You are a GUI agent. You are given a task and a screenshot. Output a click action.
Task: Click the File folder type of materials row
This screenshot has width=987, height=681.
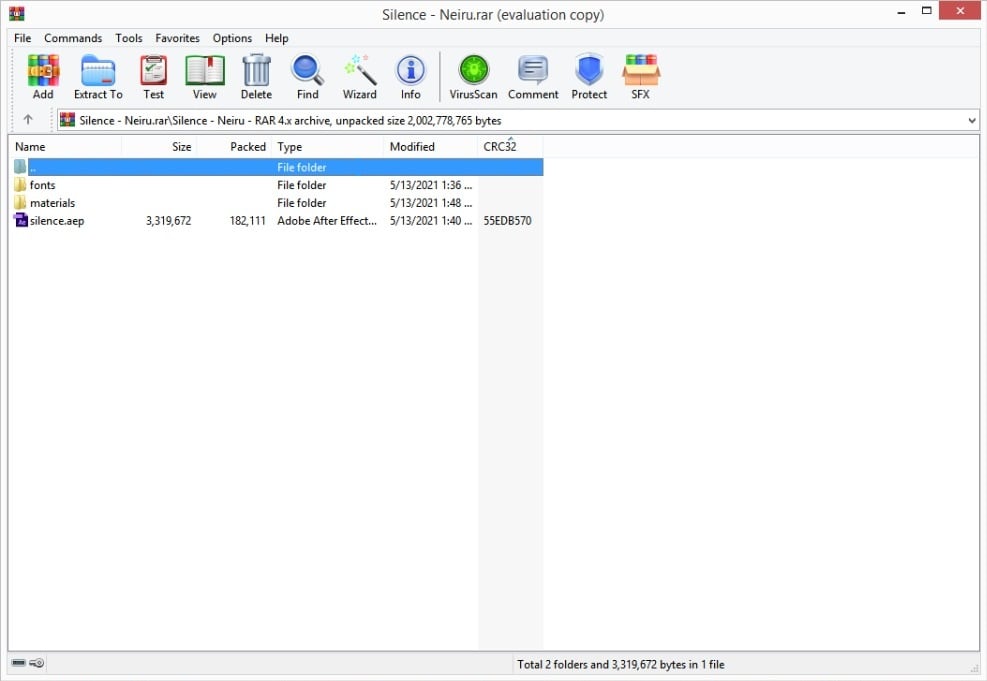click(x=302, y=203)
